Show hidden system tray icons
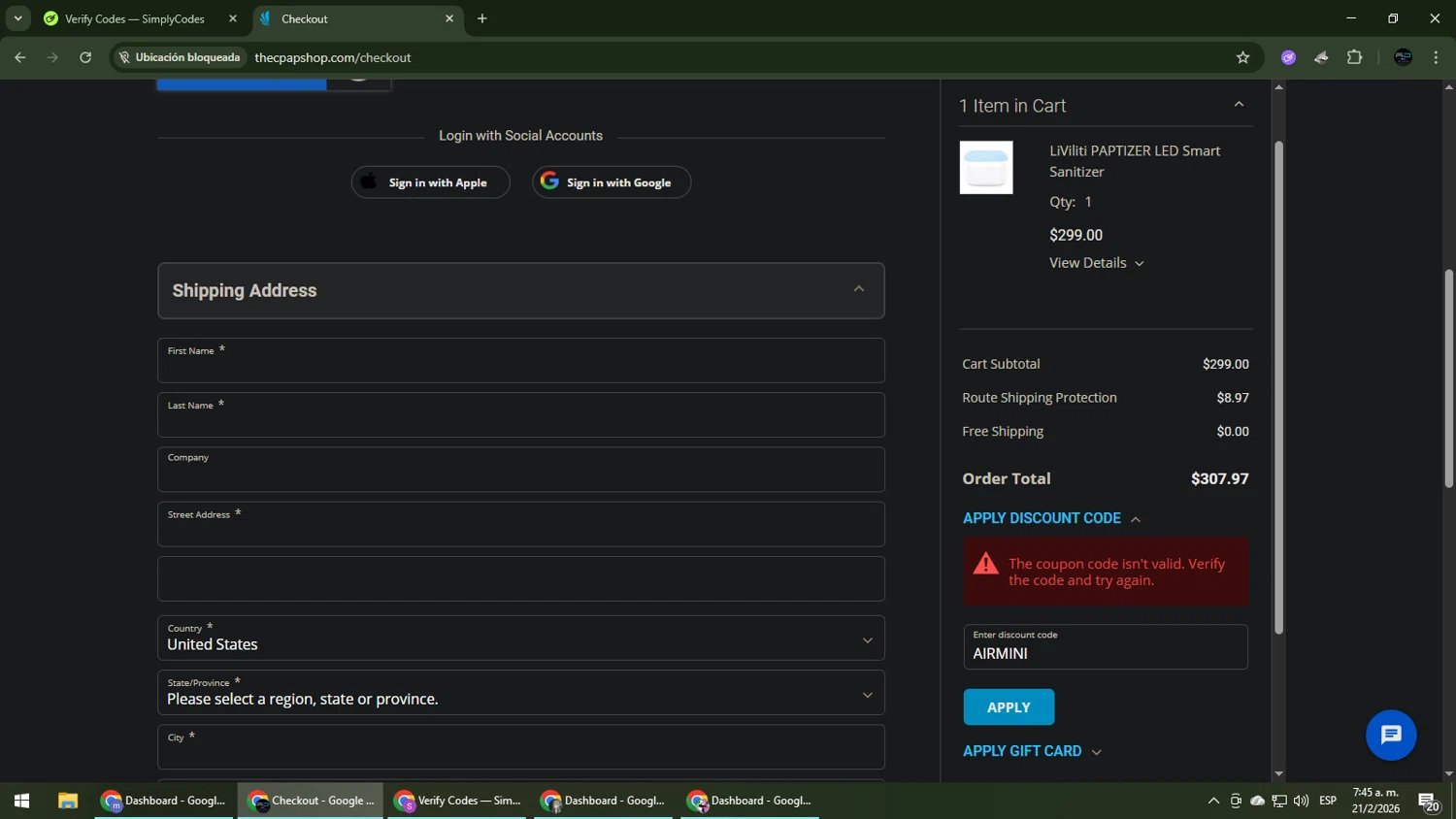 click(x=1213, y=801)
